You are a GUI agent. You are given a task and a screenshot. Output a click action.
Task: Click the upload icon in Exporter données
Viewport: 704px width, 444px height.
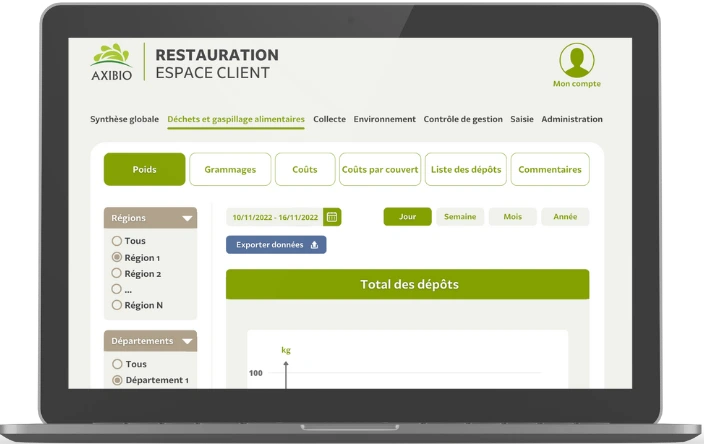click(x=314, y=245)
